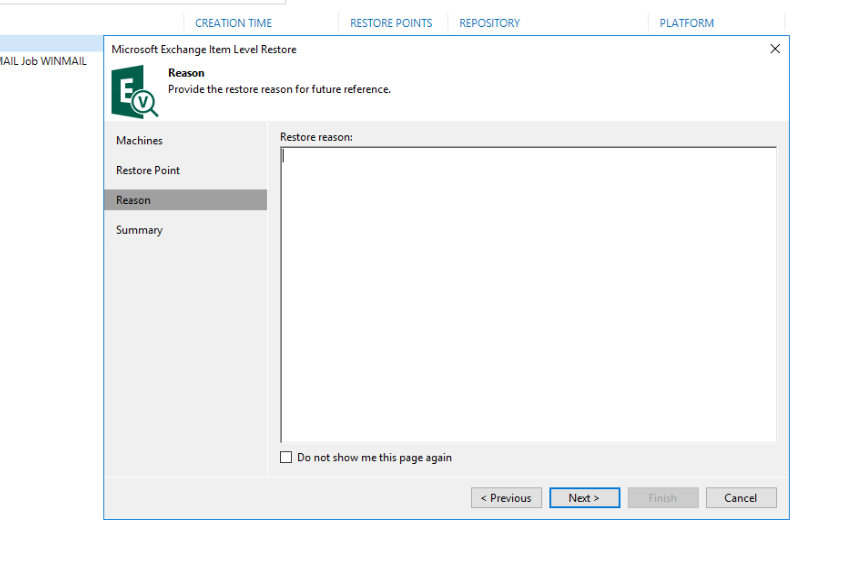Click the Repository column header
The height and width of the screenshot is (561, 857).
[x=489, y=23]
